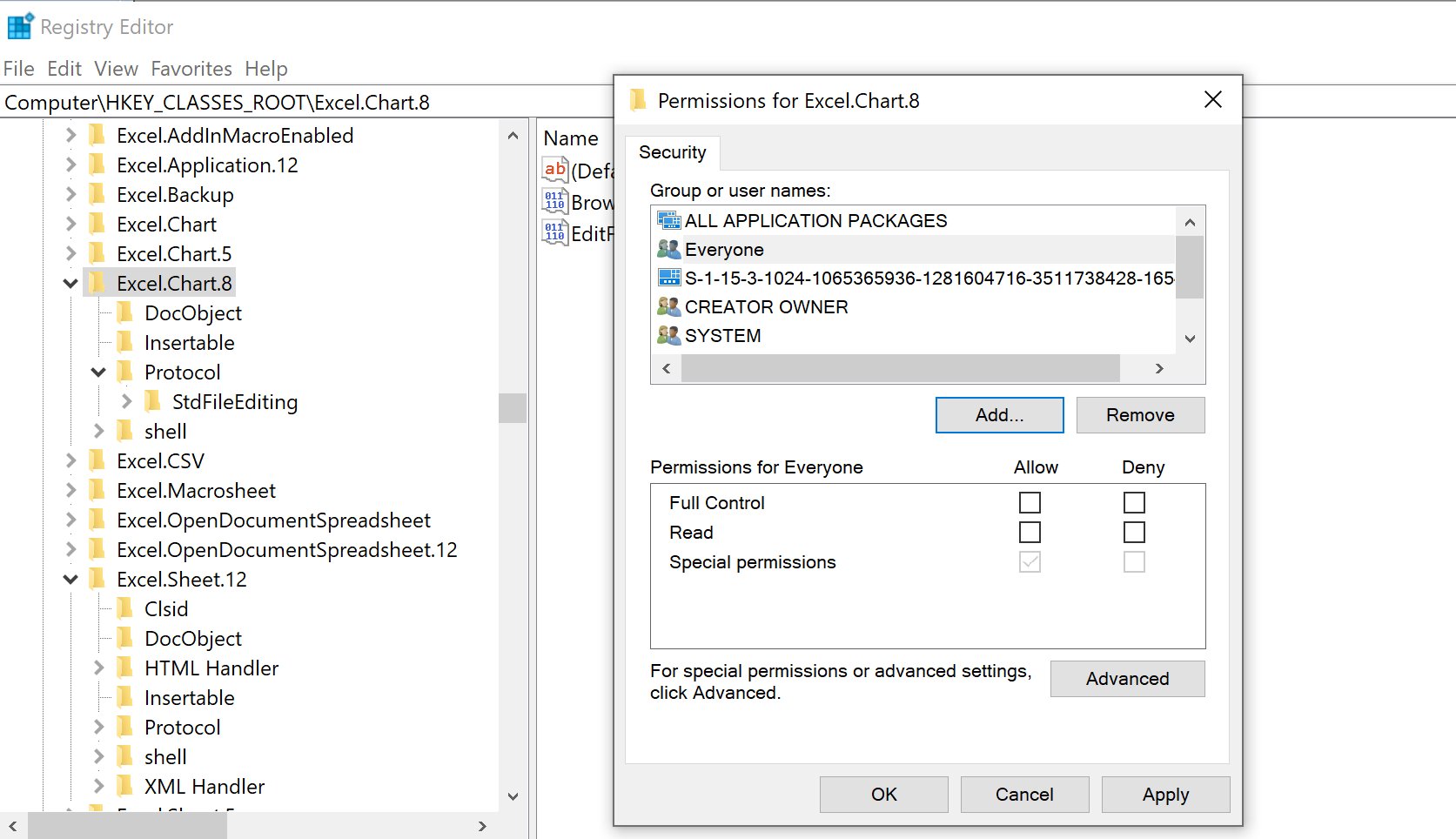Open the File menu
Viewport: 1456px width, 839px height.
coord(19,69)
